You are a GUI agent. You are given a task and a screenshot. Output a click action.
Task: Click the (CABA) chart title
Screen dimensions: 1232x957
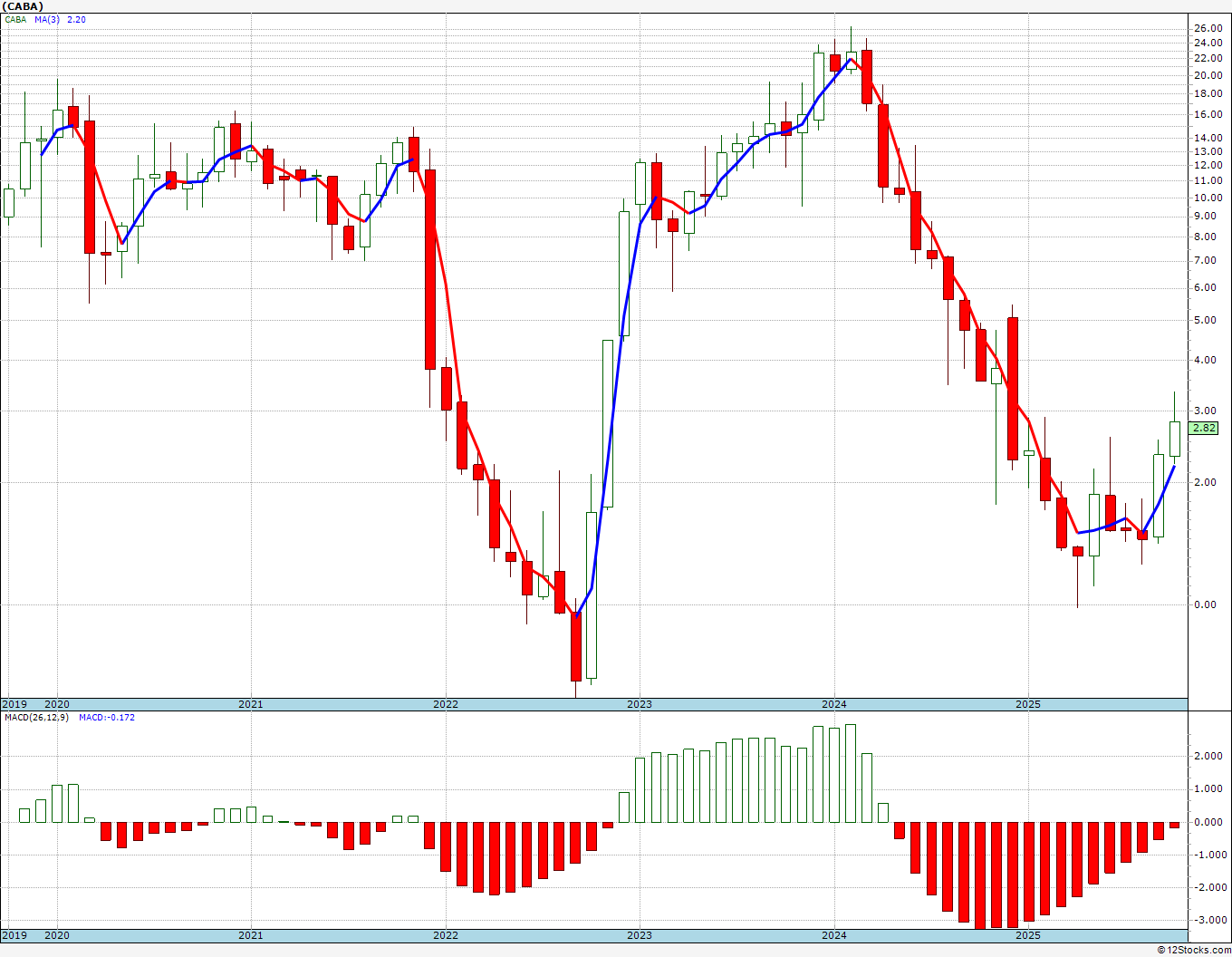(23, 6)
